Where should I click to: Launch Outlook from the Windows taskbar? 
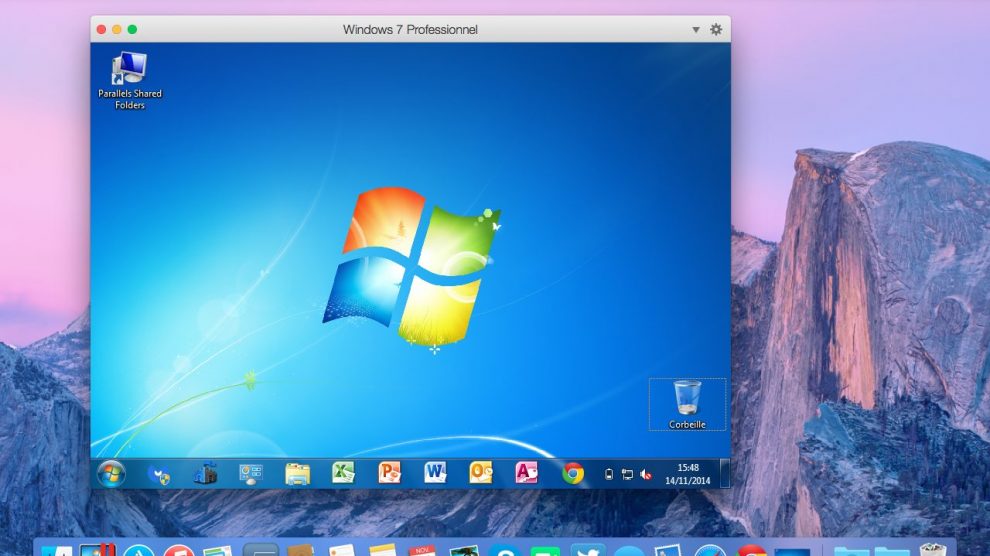click(480, 473)
